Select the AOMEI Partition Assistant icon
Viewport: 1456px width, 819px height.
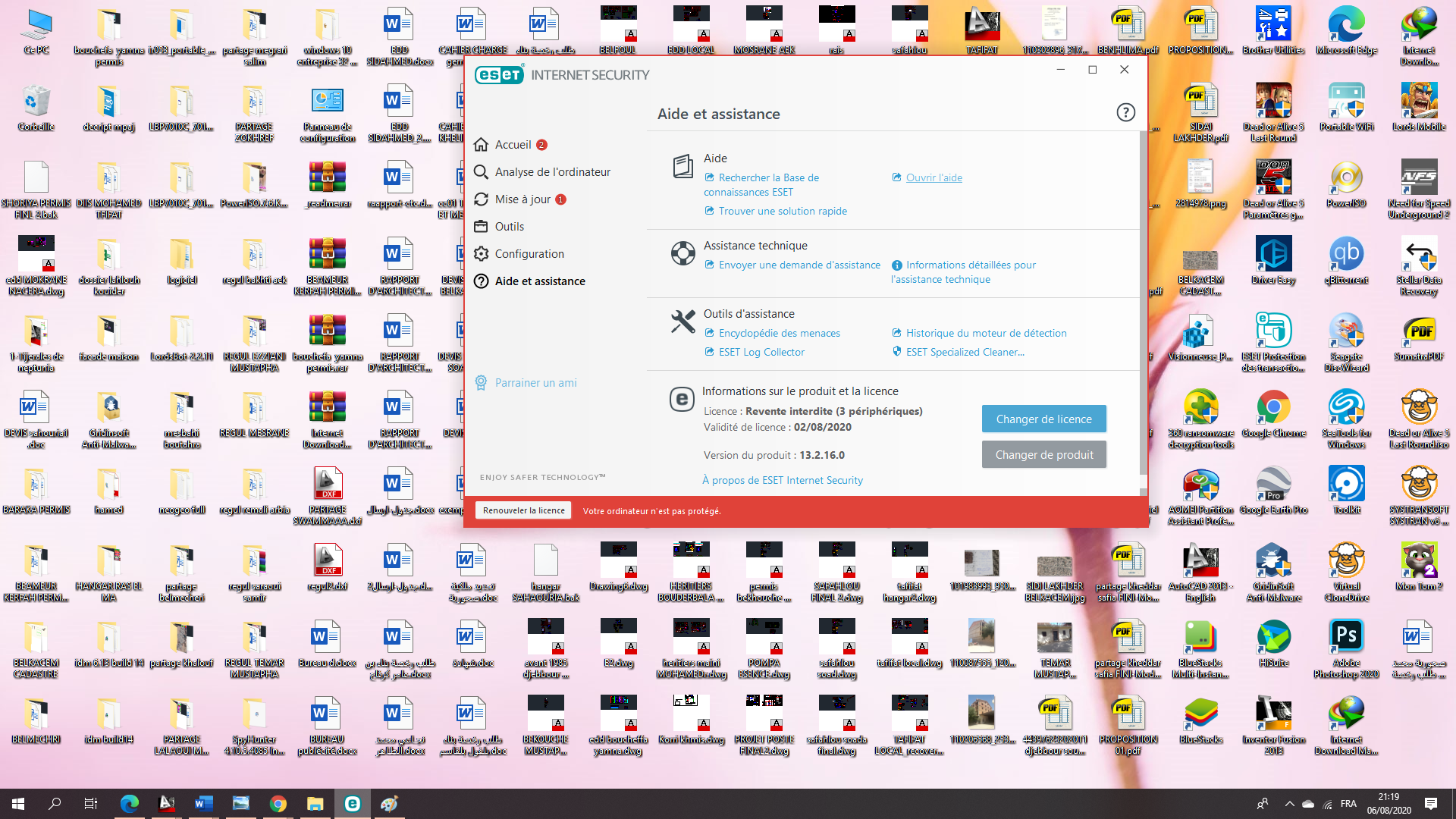point(1200,496)
